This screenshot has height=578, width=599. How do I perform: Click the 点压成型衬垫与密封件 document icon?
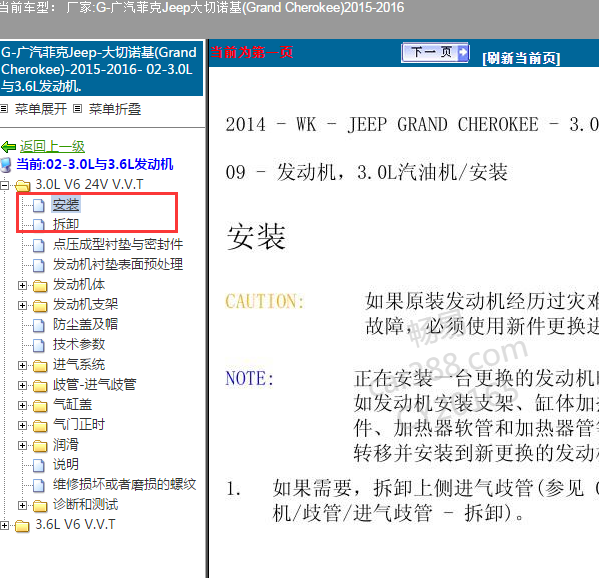pyautogui.click(x=38, y=245)
